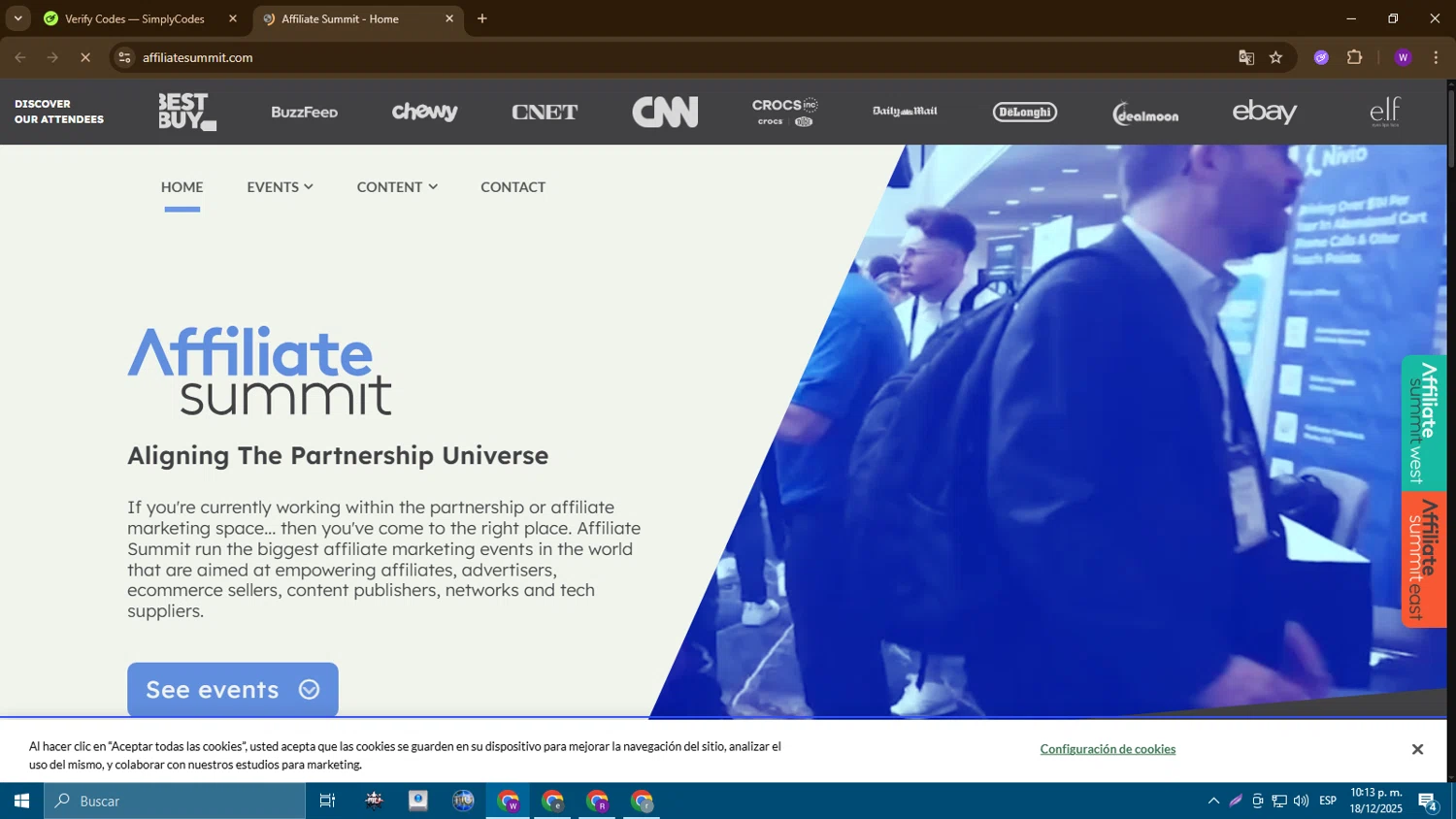Screen dimensions: 1456x819
Task: Click the eBay attendee logo
Action: [1265, 112]
